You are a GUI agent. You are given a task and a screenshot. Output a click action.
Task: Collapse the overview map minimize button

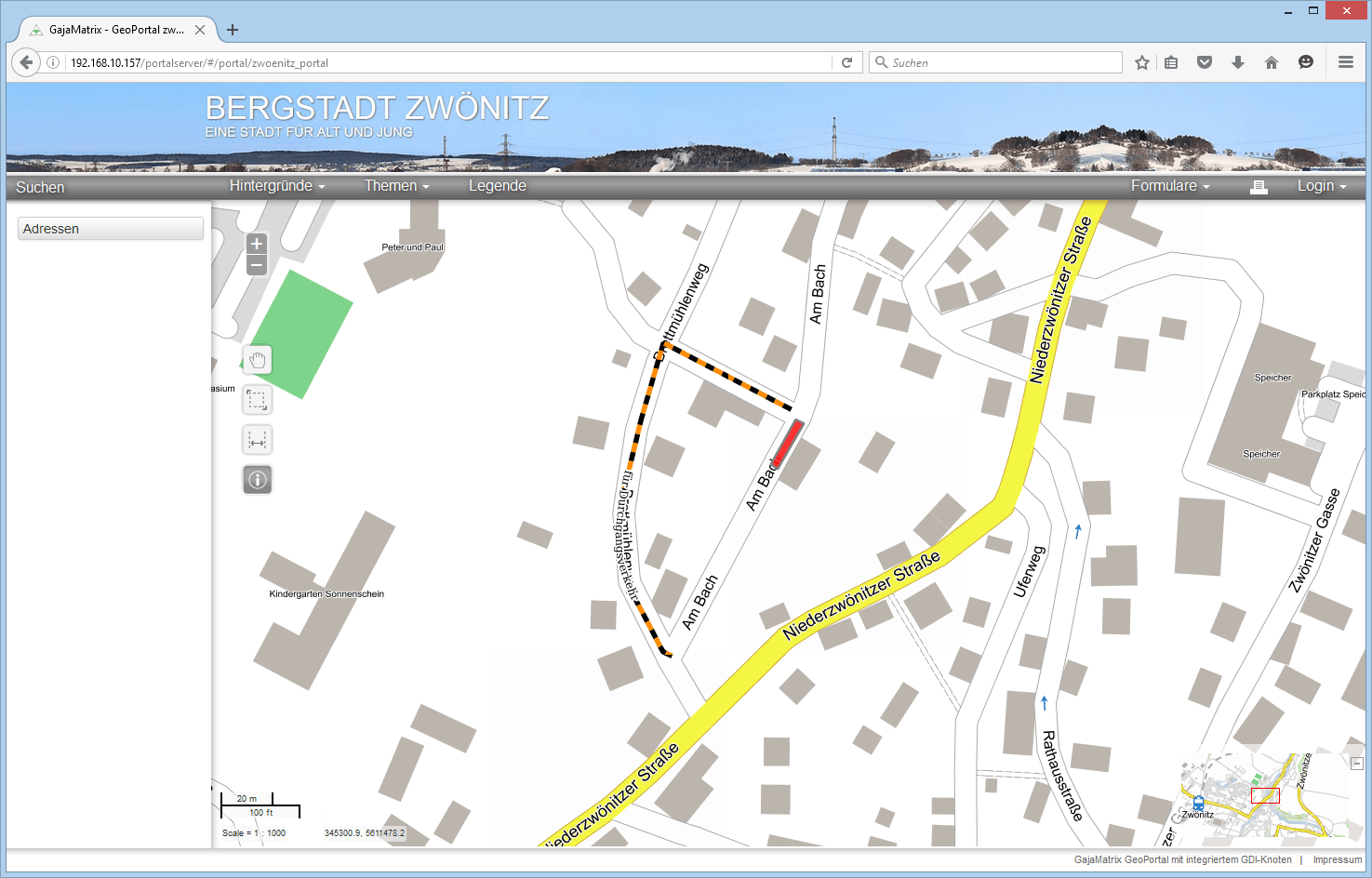pos(1357,764)
